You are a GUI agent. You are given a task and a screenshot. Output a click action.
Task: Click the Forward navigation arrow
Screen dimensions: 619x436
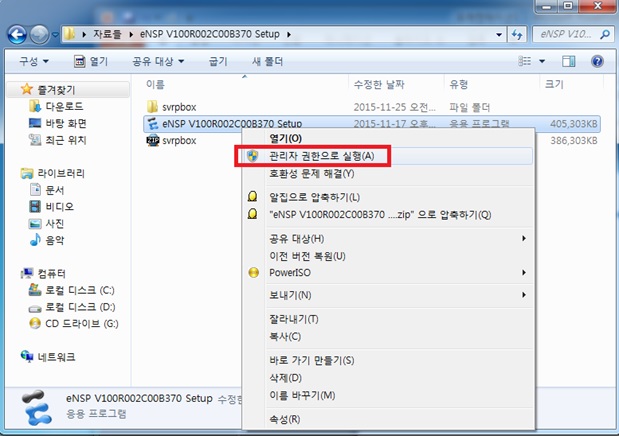39,34
